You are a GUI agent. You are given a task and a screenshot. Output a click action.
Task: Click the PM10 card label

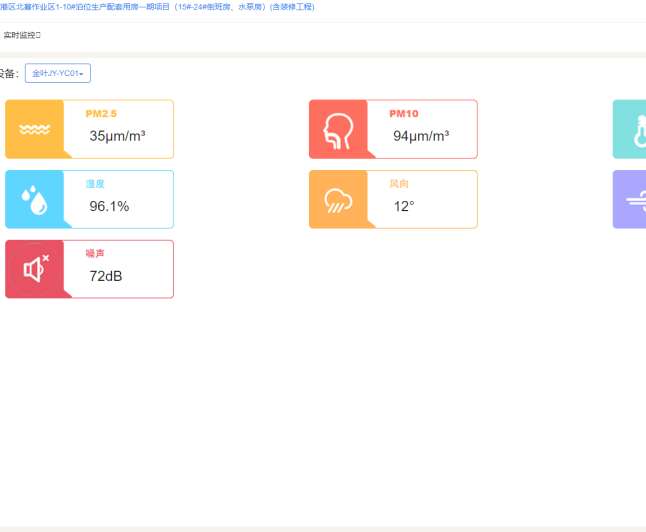coord(404,114)
